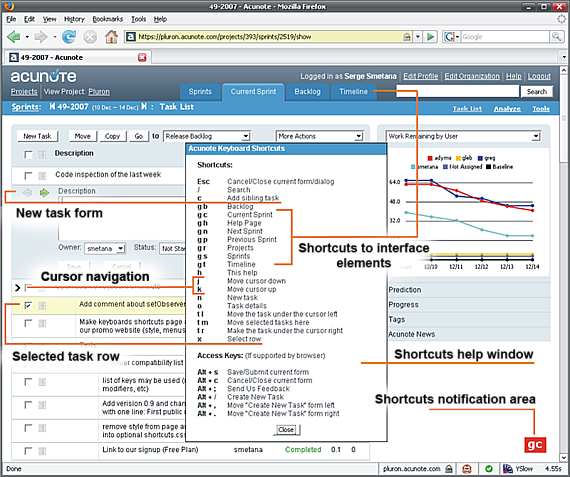The height and width of the screenshot is (477, 570).
Task: Expand the Prediction section
Action: coord(405,290)
